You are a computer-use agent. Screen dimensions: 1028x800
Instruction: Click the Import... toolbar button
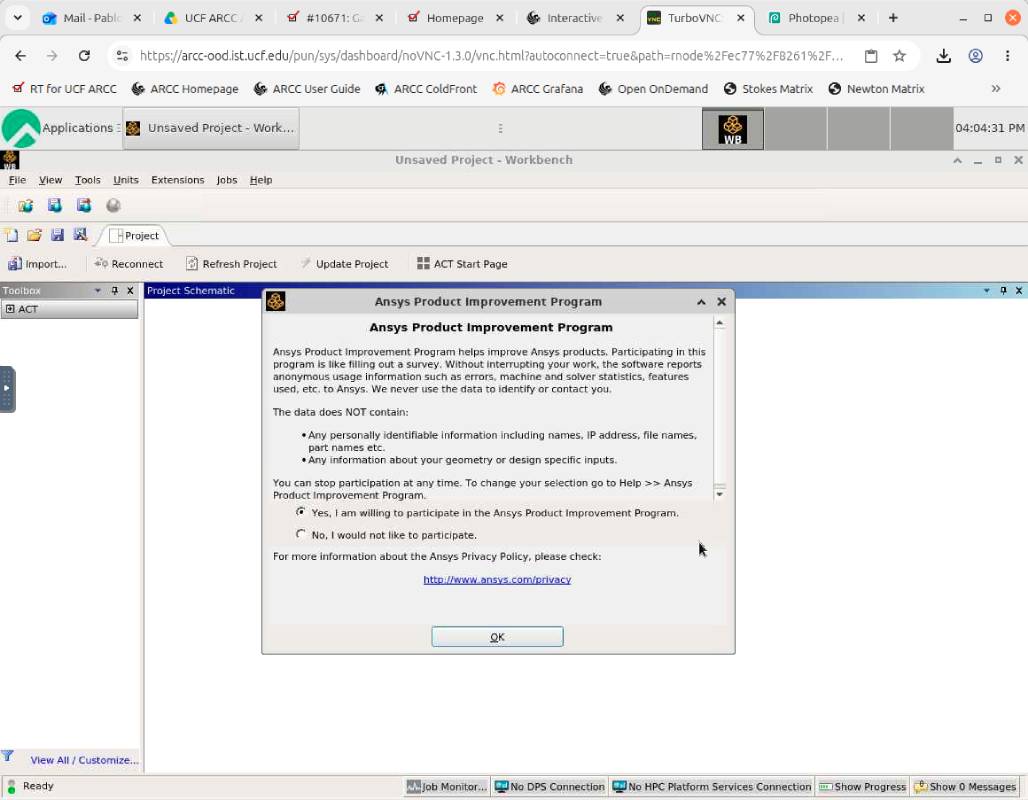[37, 264]
